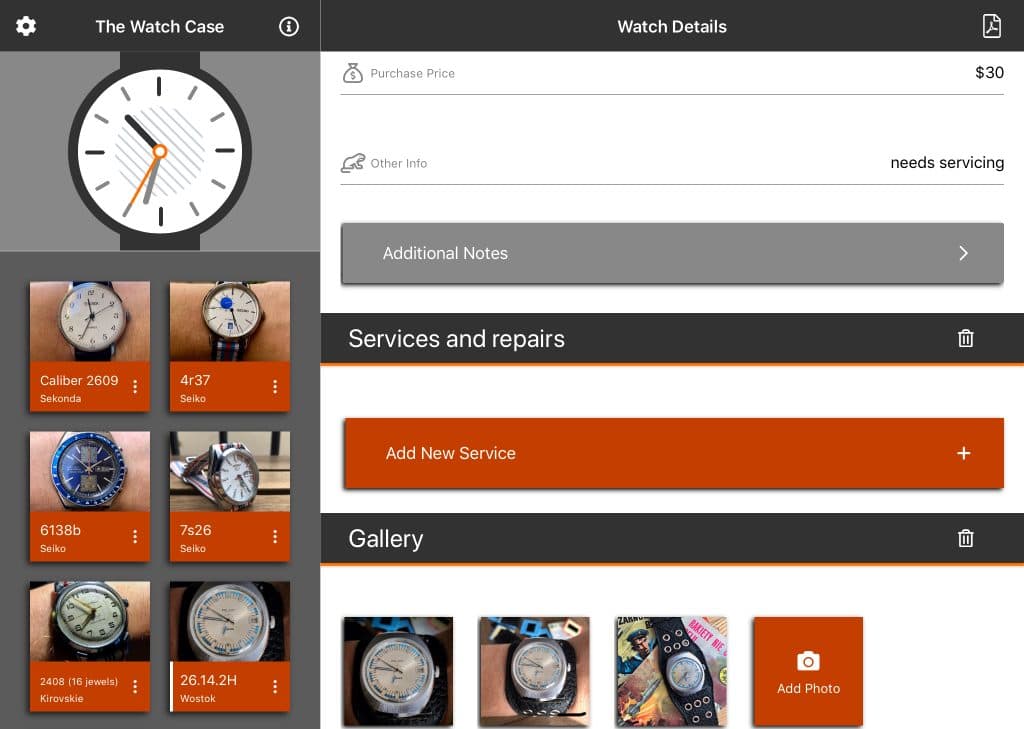Edit the Purchase Price value
This screenshot has height=729, width=1024.
[x=988, y=73]
